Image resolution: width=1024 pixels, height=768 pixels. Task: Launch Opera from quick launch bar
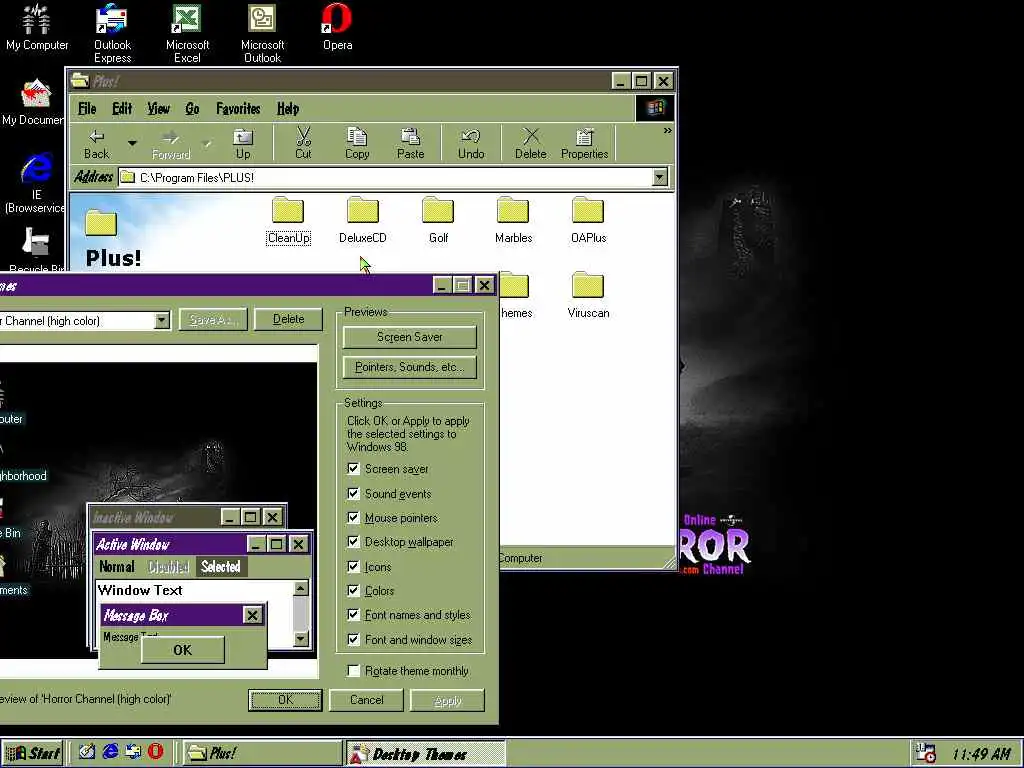click(155, 752)
